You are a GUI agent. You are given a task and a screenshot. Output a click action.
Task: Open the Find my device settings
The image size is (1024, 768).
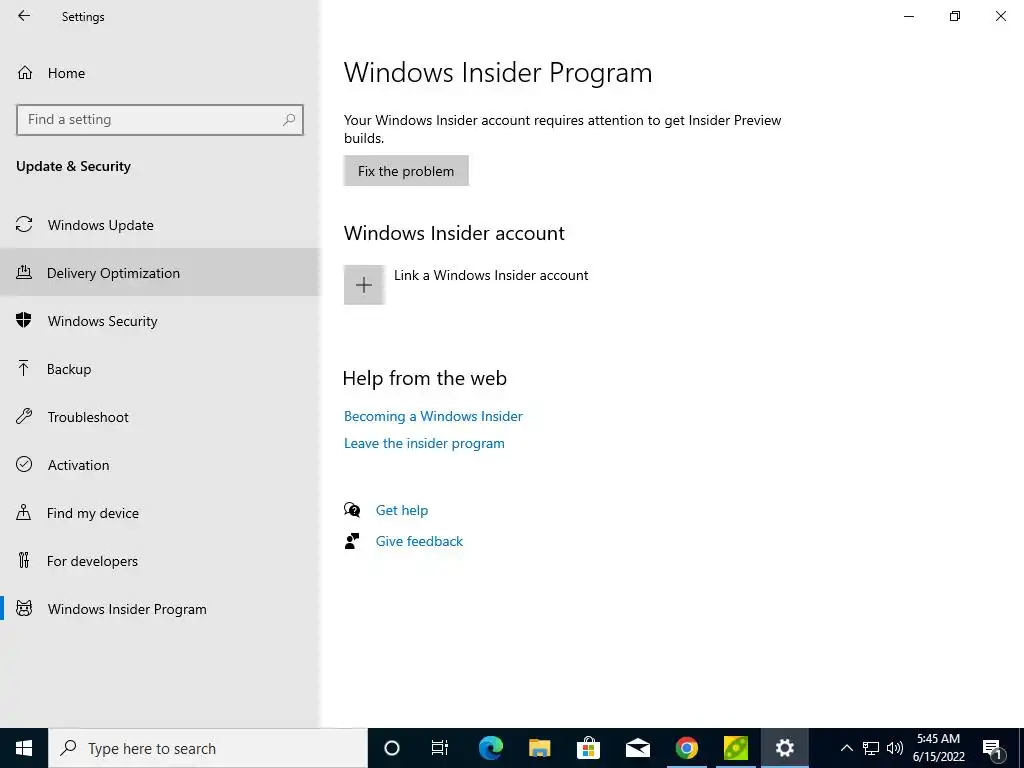[160, 513]
